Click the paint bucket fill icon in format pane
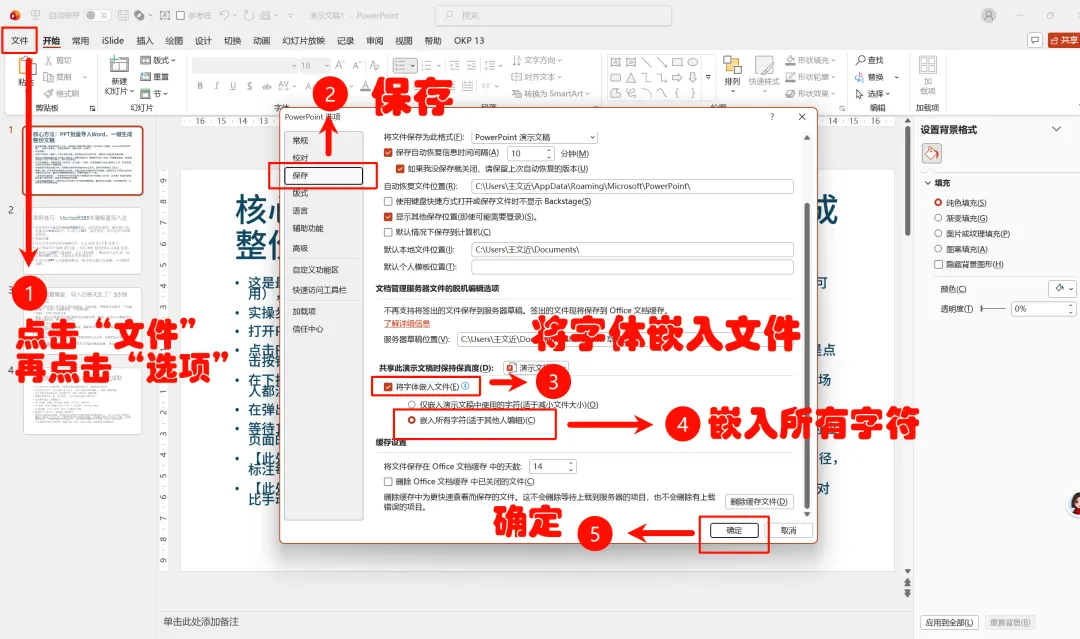Screen dimensions: 1080x639 tap(931, 154)
